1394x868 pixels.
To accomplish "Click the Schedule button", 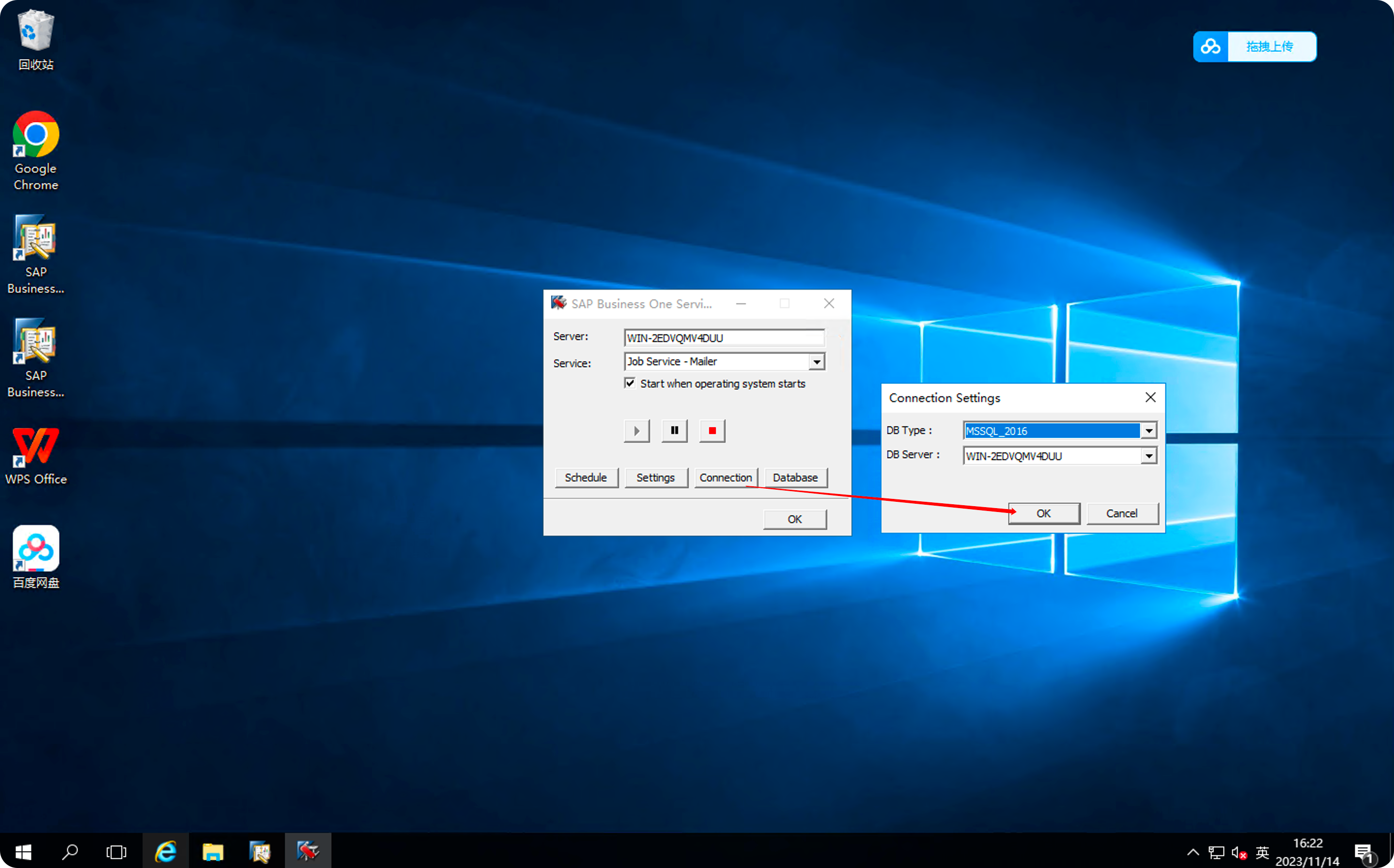I will pyautogui.click(x=586, y=478).
